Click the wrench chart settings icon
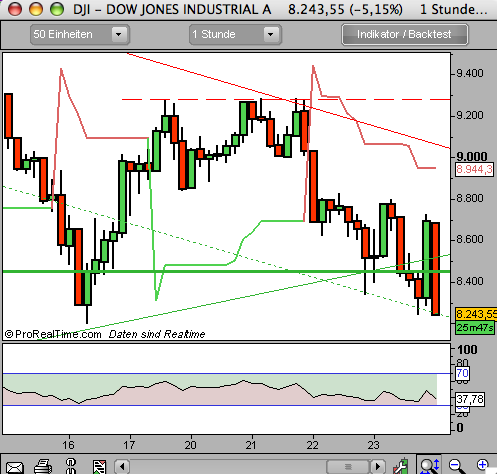Image resolution: width=497 pixels, height=474 pixels. point(401,466)
